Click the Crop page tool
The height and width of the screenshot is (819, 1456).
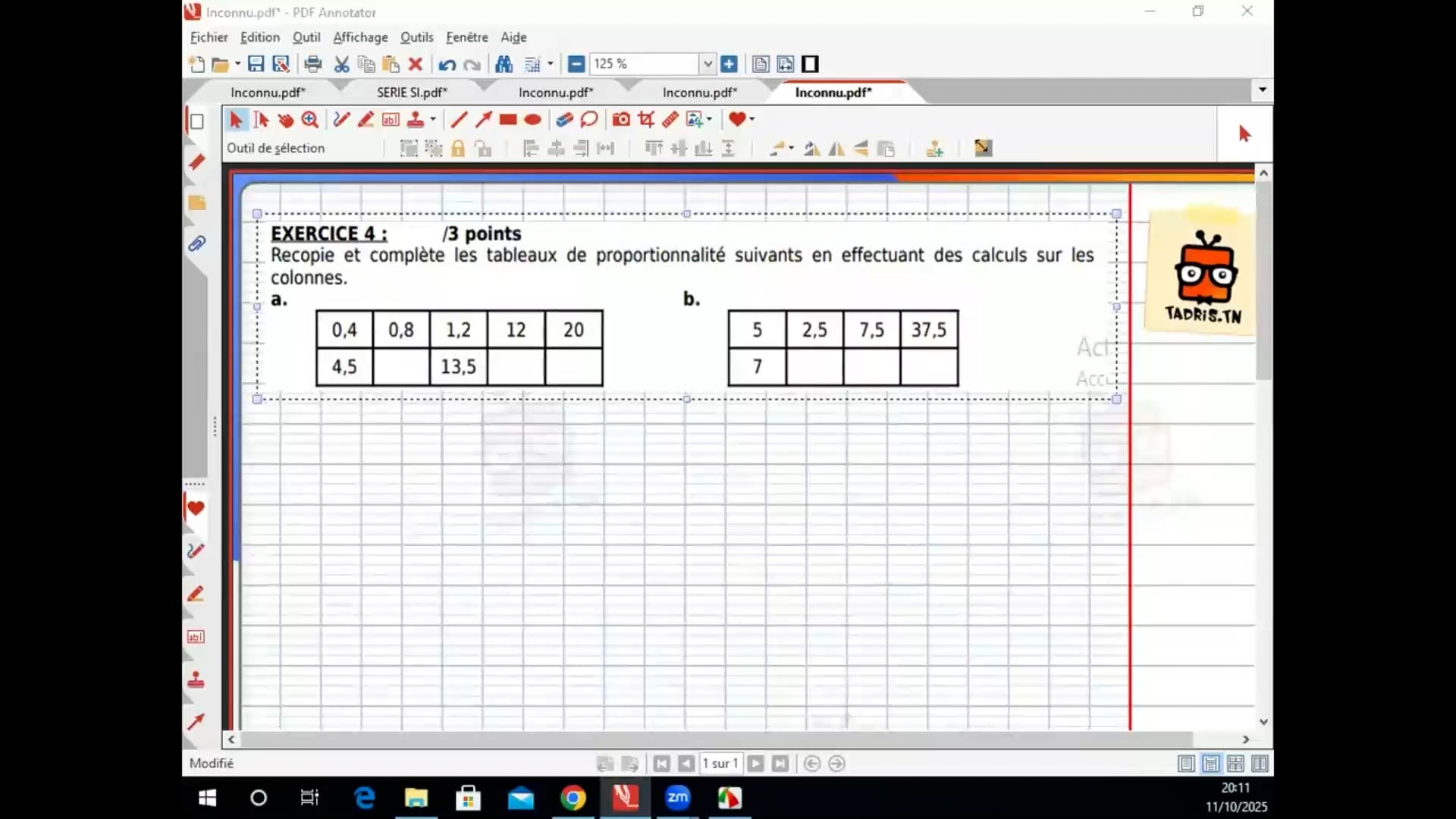(646, 119)
